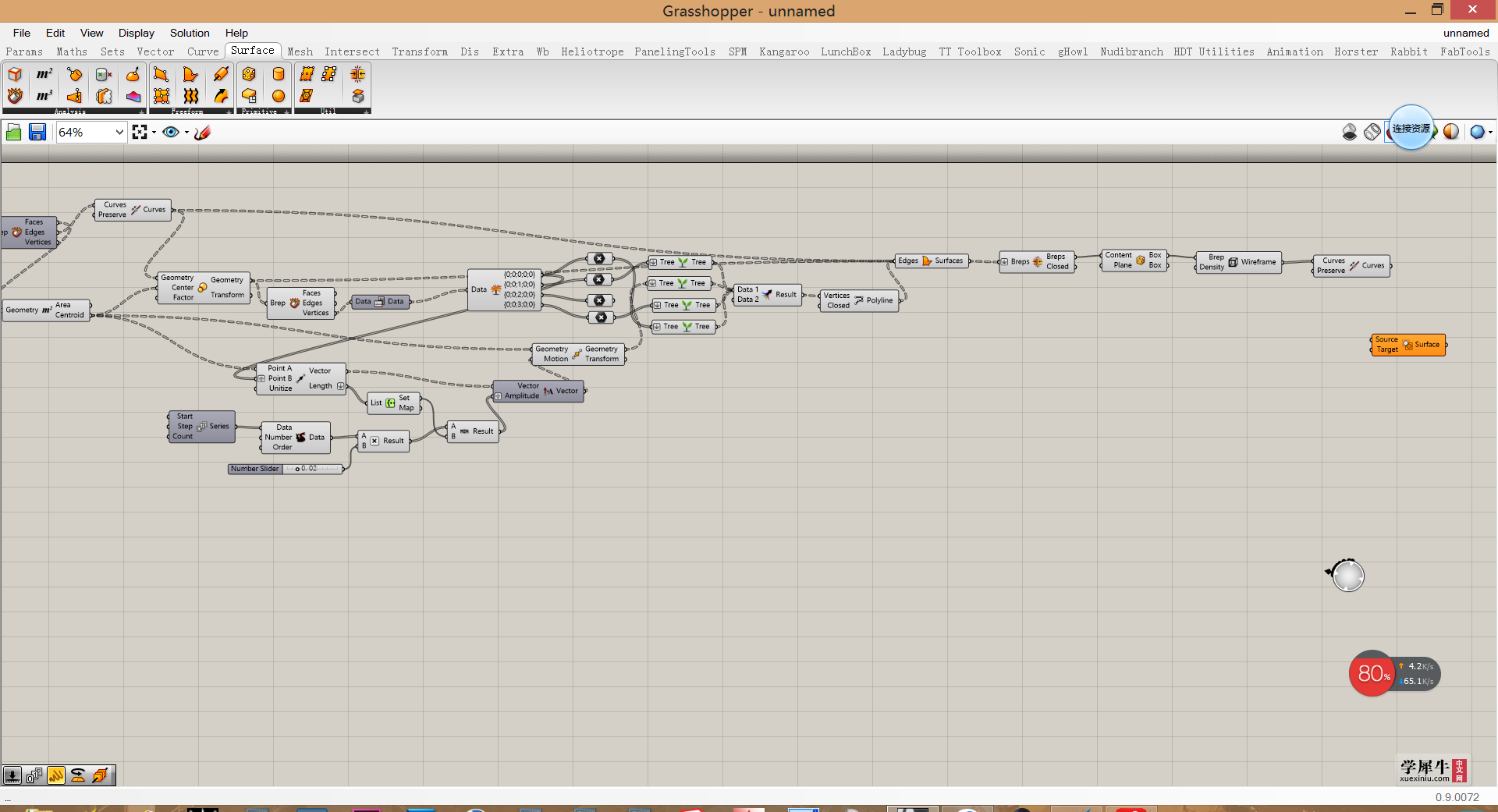Select Surface From Points grid icon
Image resolution: width=1498 pixels, height=812 pixels.
click(x=162, y=96)
